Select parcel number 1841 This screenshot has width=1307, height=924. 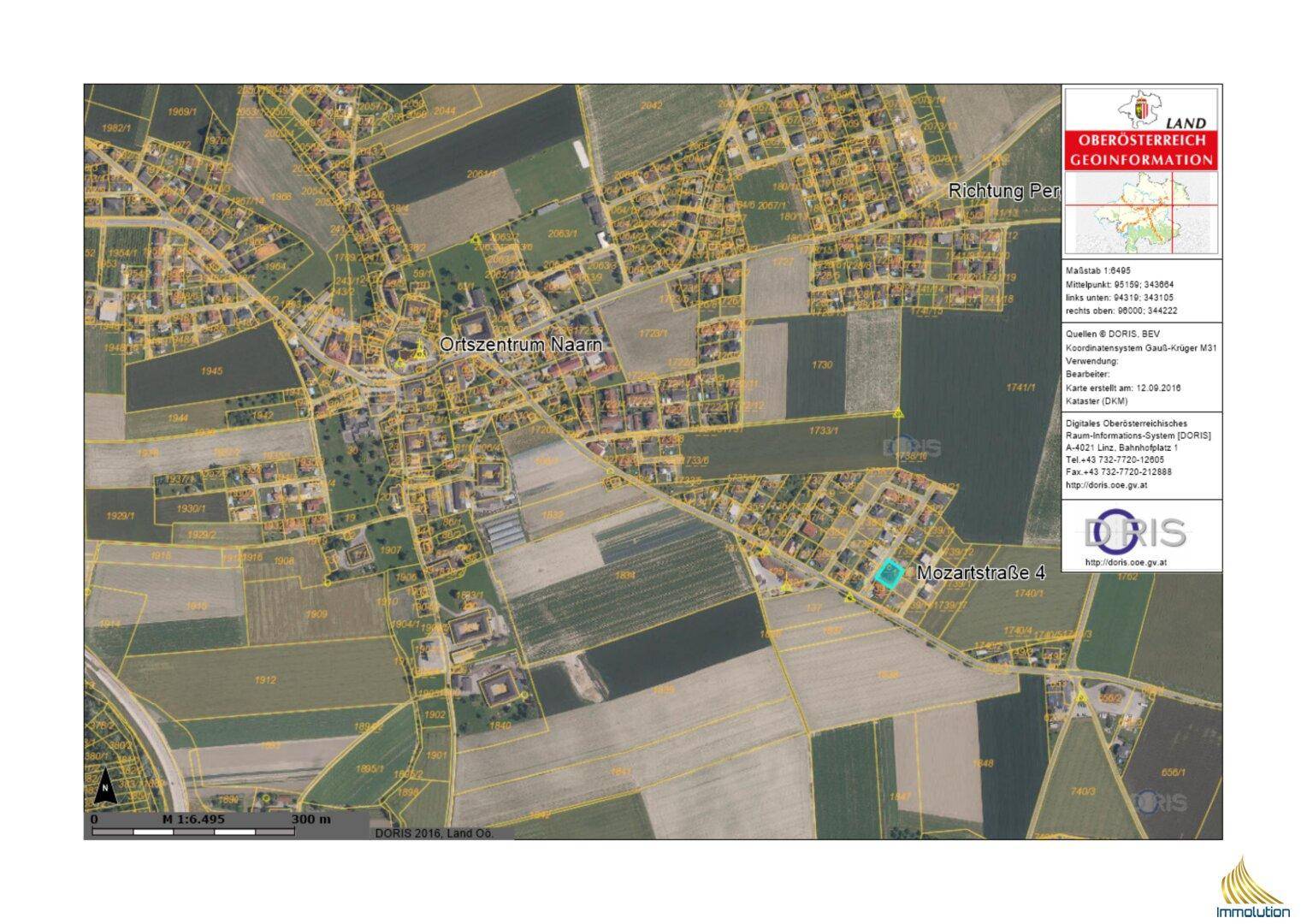(621, 771)
